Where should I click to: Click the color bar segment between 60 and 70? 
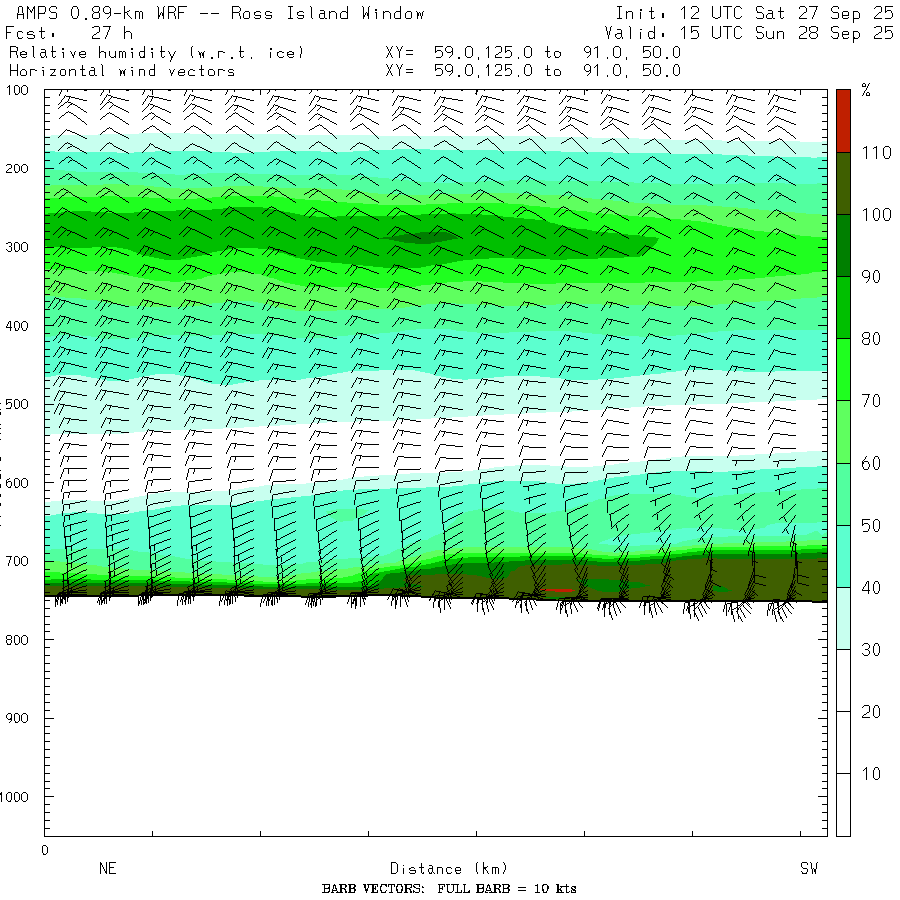click(843, 432)
